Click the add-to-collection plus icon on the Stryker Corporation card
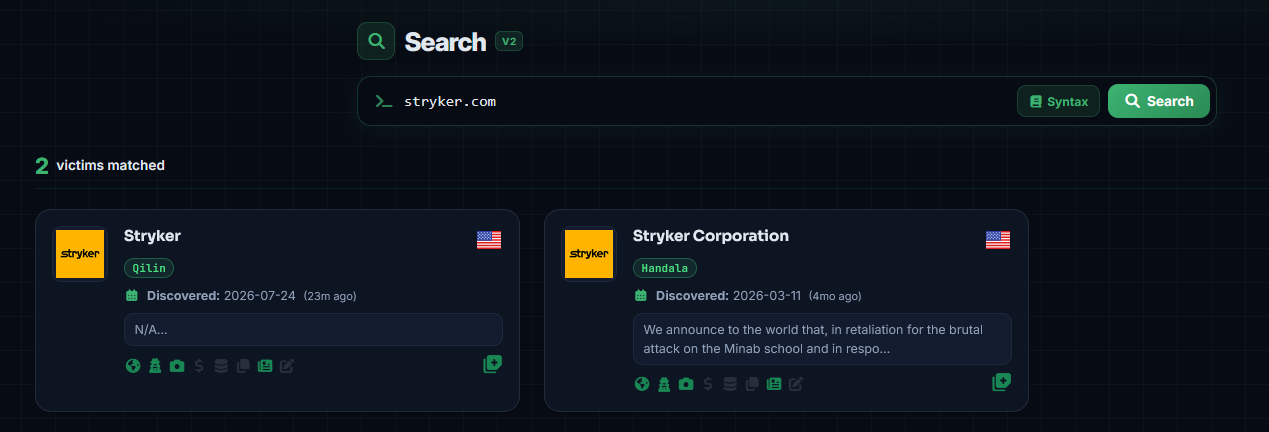The image size is (1269, 432). [x=1001, y=382]
